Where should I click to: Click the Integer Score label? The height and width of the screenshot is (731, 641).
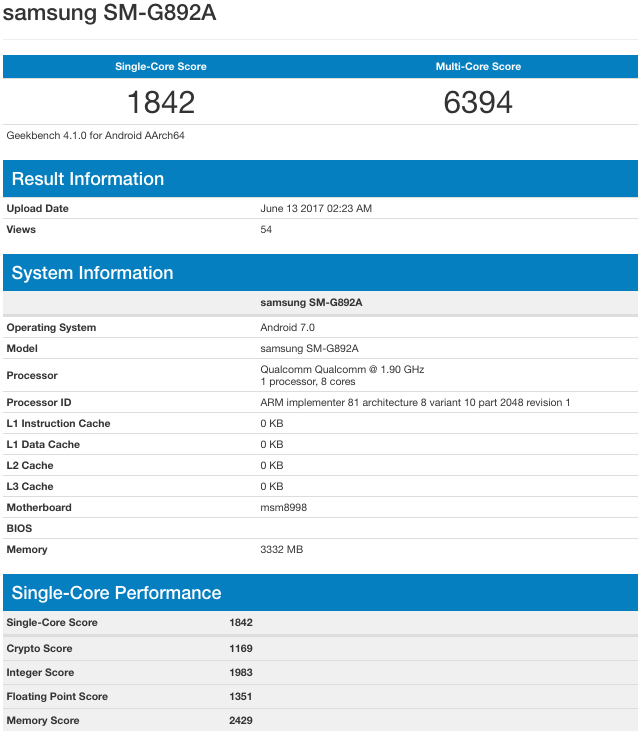click(40, 672)
